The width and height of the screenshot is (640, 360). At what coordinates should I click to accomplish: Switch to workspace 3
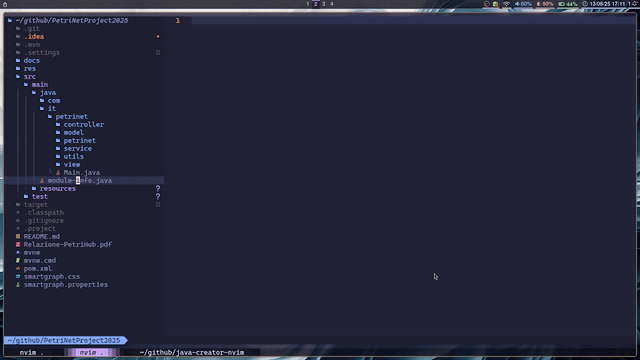(x=324, y=4)
